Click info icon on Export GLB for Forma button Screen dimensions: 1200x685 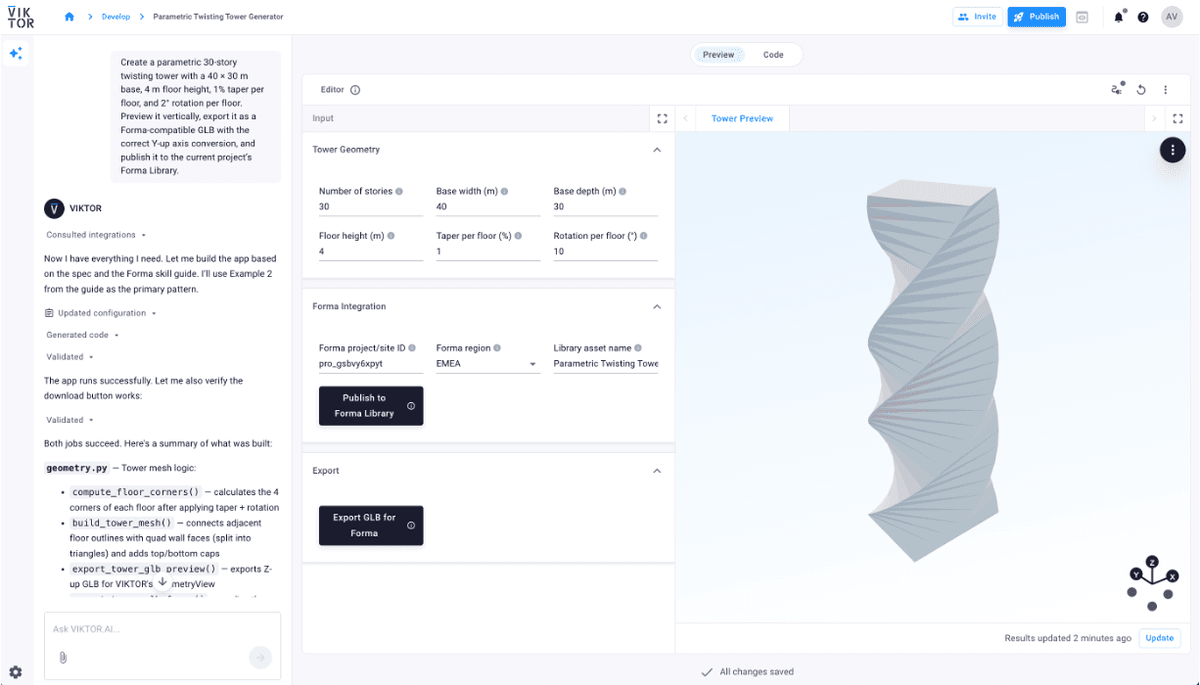pos(411,525)
